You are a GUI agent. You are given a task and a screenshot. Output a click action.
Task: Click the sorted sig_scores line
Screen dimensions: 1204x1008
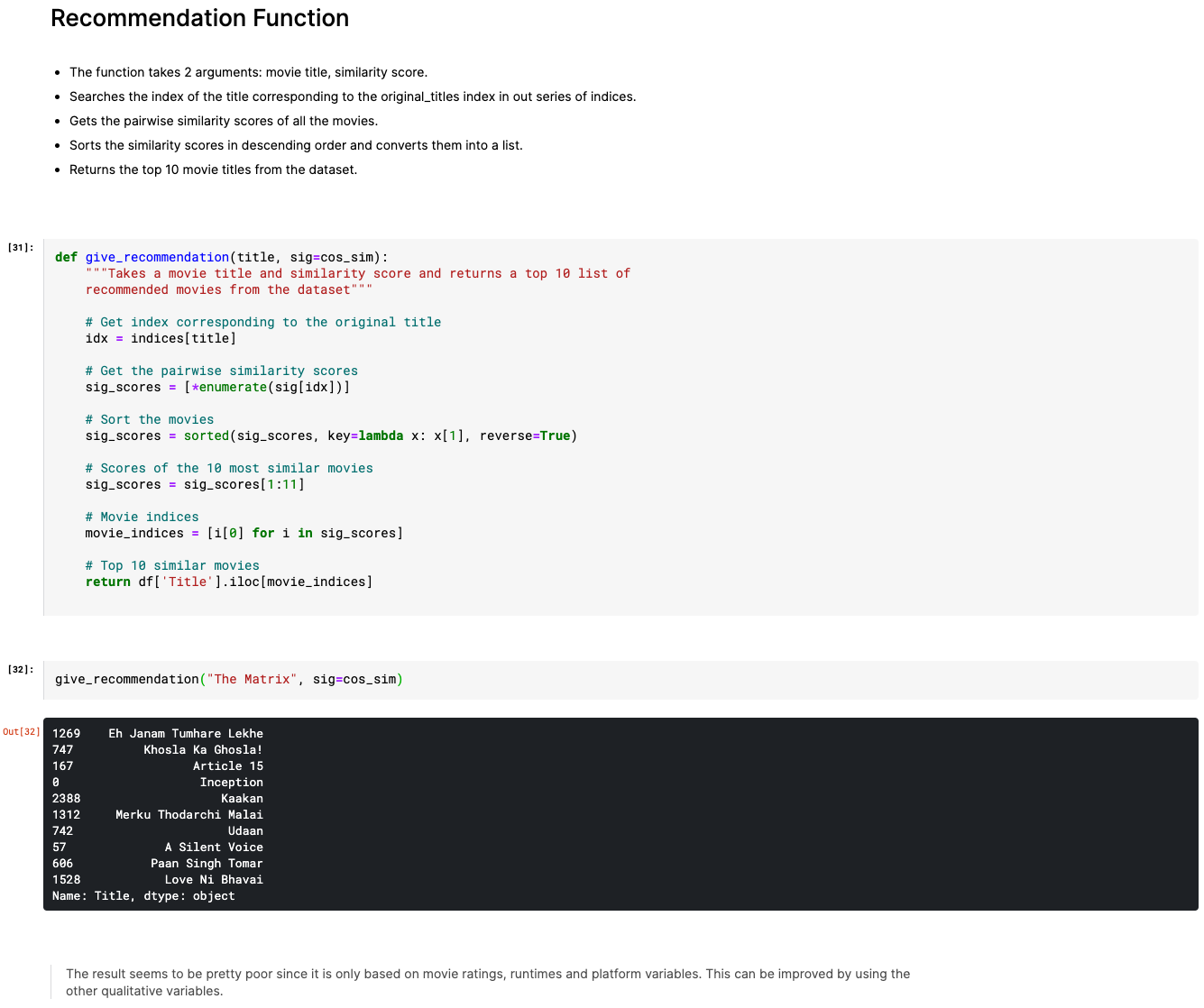pyautogui.click(x=330, y=435)
